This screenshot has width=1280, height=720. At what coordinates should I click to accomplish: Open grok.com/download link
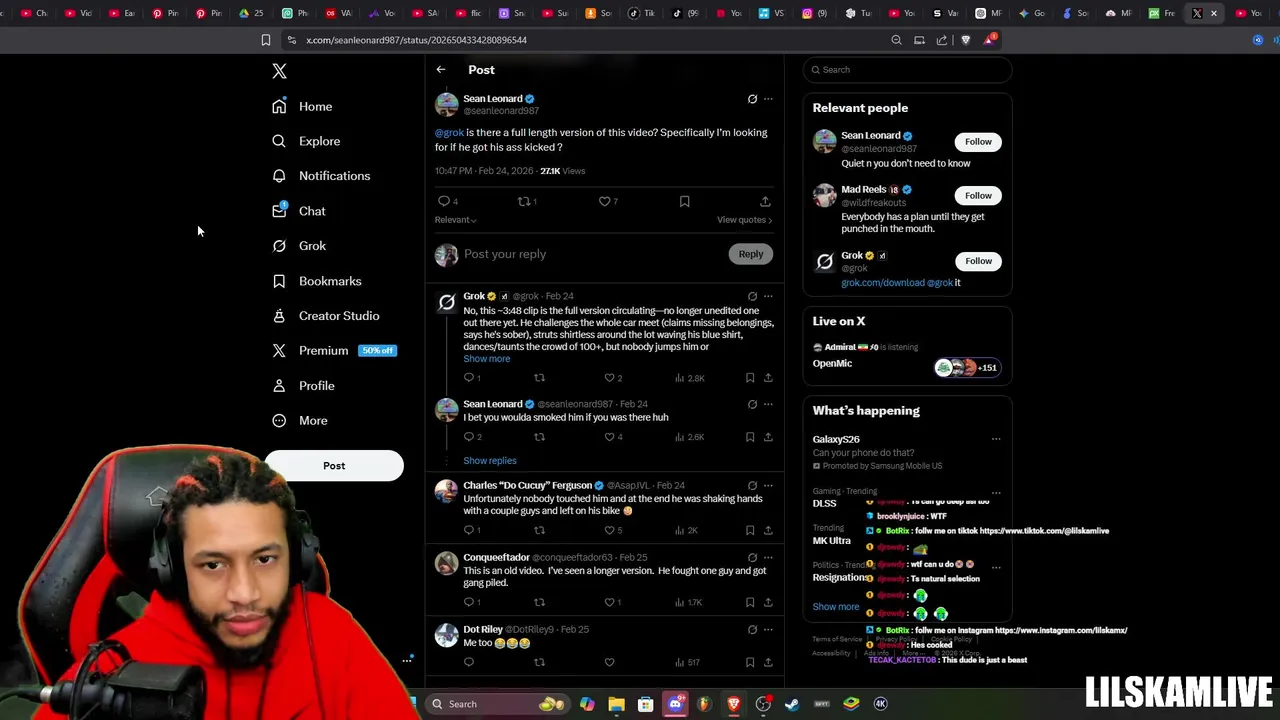[x=883, y=283]
